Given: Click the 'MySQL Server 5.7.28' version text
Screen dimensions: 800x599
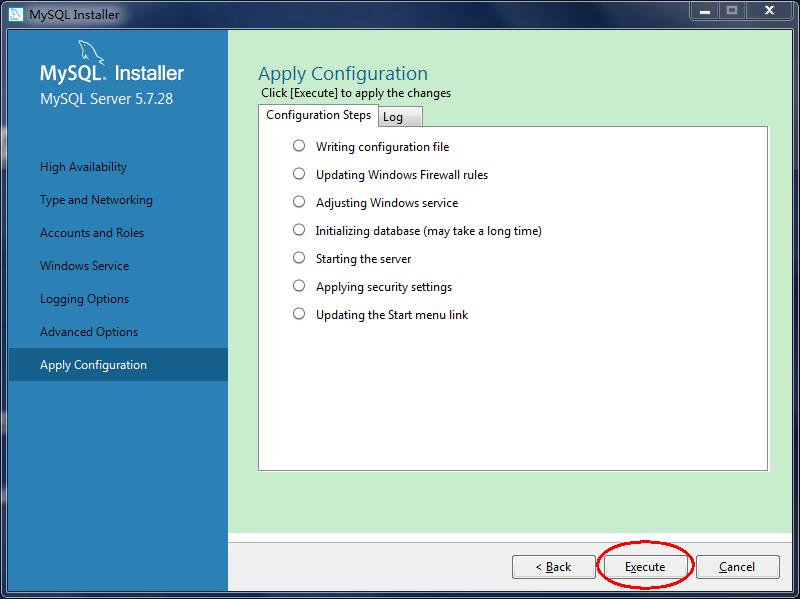Looking at the screenshot, I should click(x=107, y=98).
